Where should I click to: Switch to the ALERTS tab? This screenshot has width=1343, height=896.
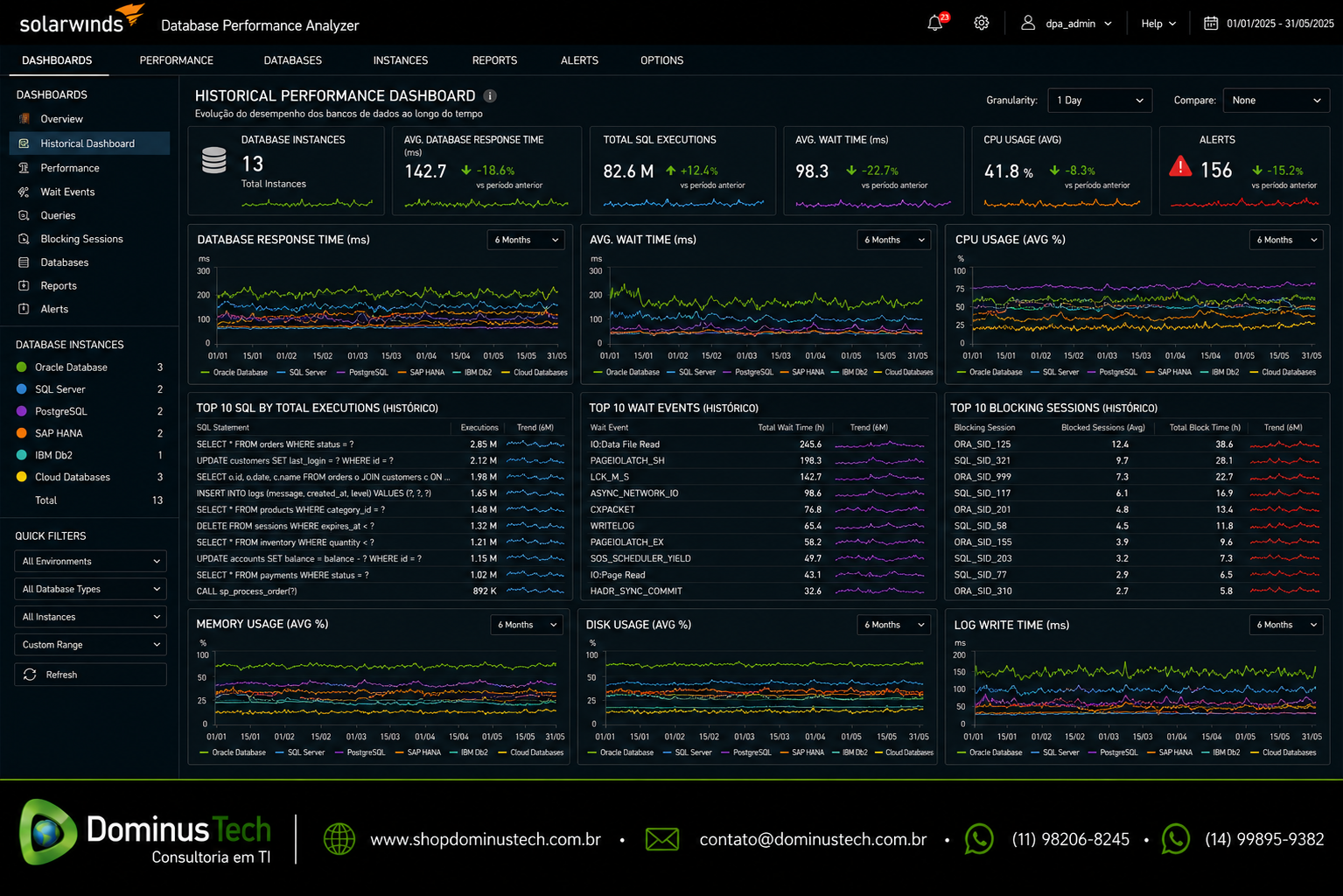(x=579, y=60)
